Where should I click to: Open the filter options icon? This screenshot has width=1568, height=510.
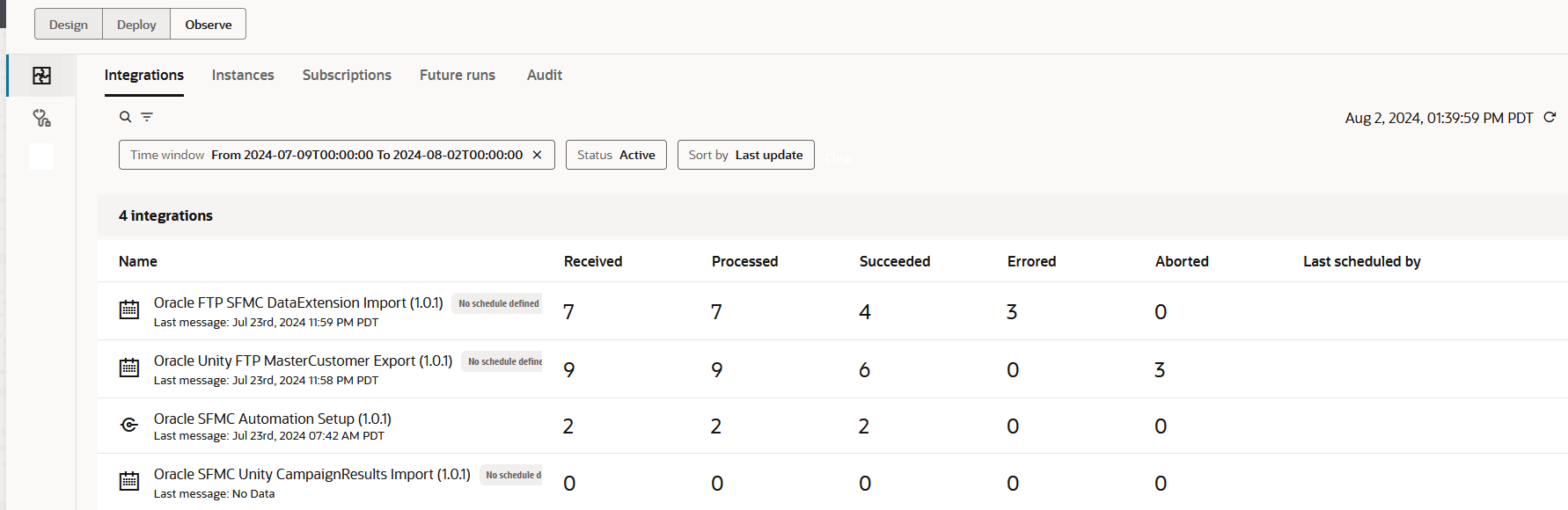pyautogui.click(x=147, y=117)
